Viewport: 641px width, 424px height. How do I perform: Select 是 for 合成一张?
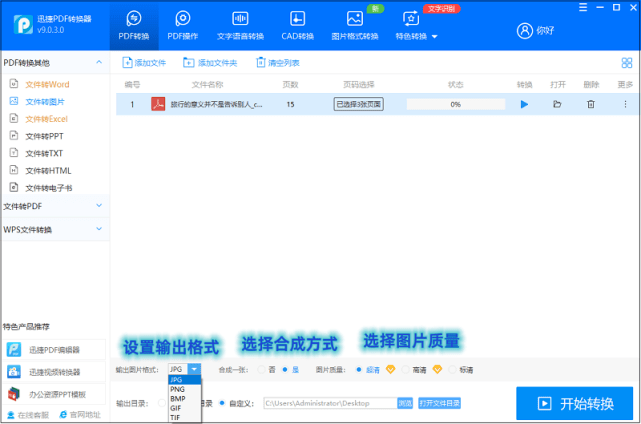(x=285, y=370)
